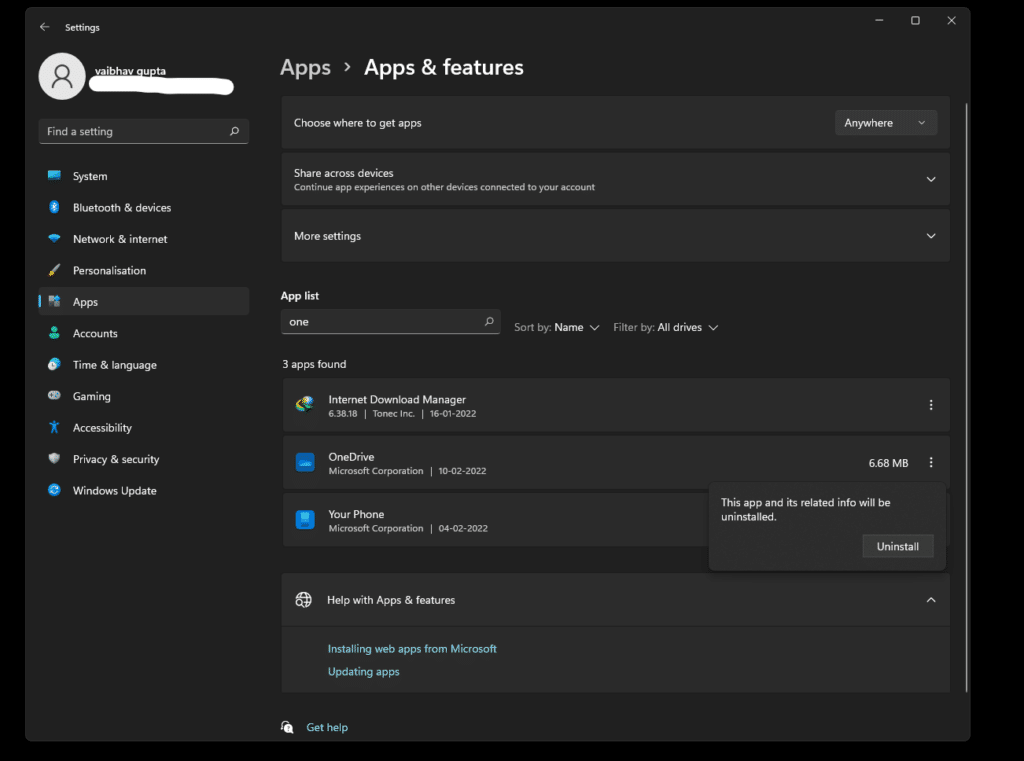Go to Personalisation settings
The width and height of the screenshot is (1024, 761).
pos(112,270)
